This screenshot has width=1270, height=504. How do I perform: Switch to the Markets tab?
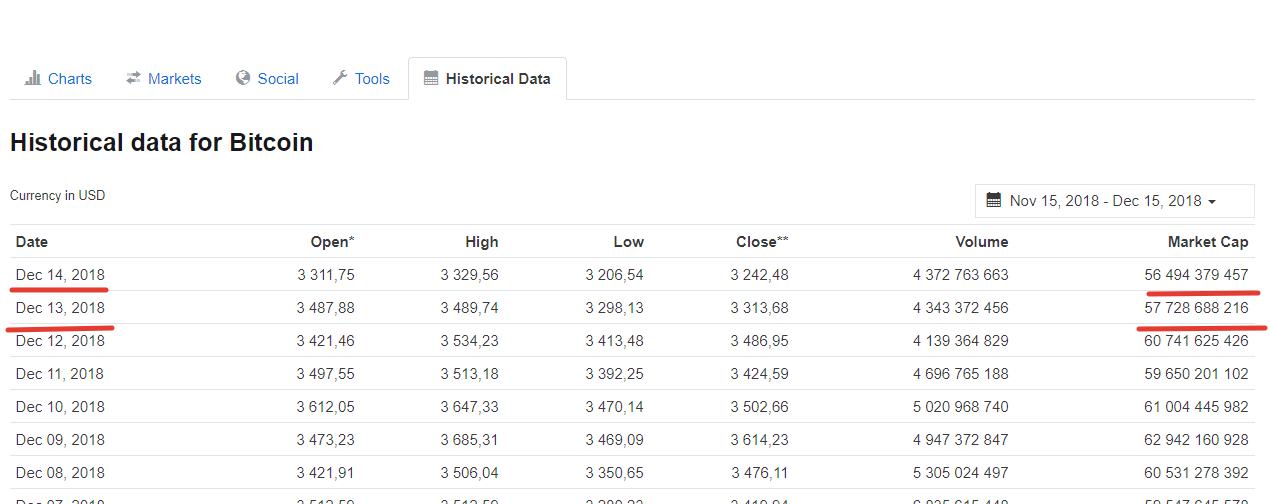point(174,79)
